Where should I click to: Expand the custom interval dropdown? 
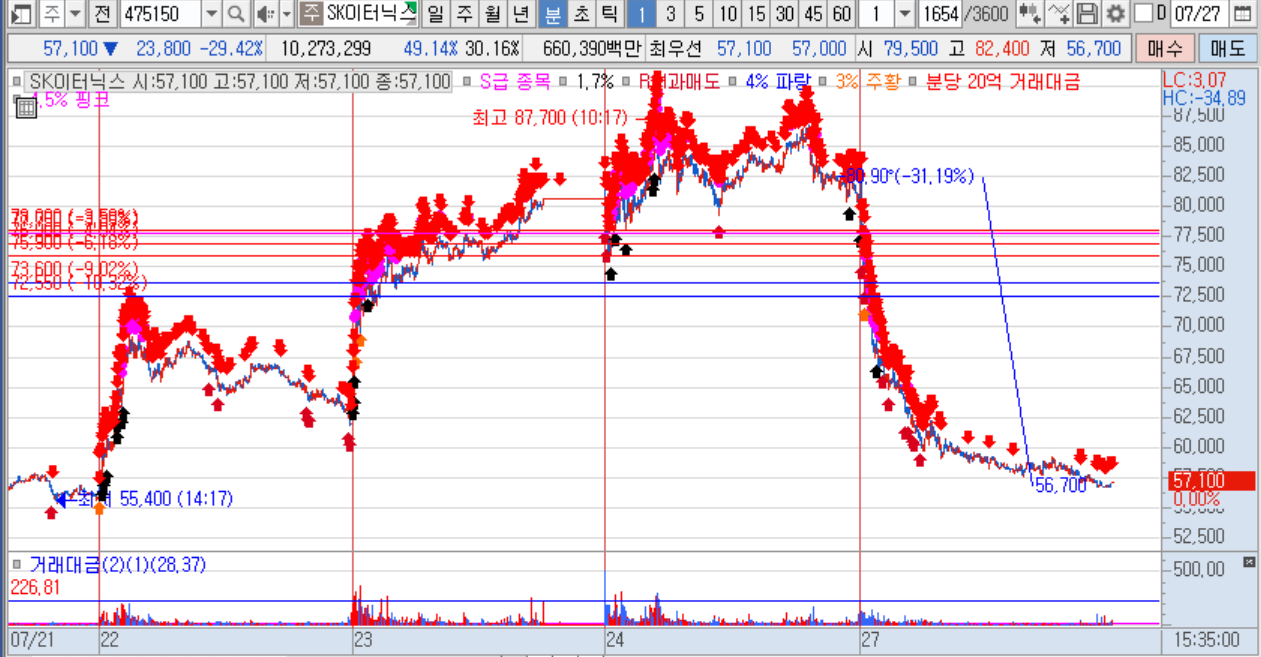tap(905, 14)
